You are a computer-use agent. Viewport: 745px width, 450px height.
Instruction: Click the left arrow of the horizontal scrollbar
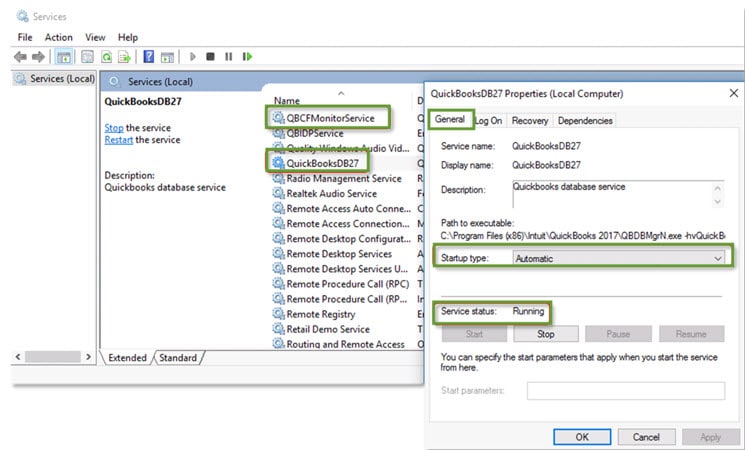(x=18, y=356)
